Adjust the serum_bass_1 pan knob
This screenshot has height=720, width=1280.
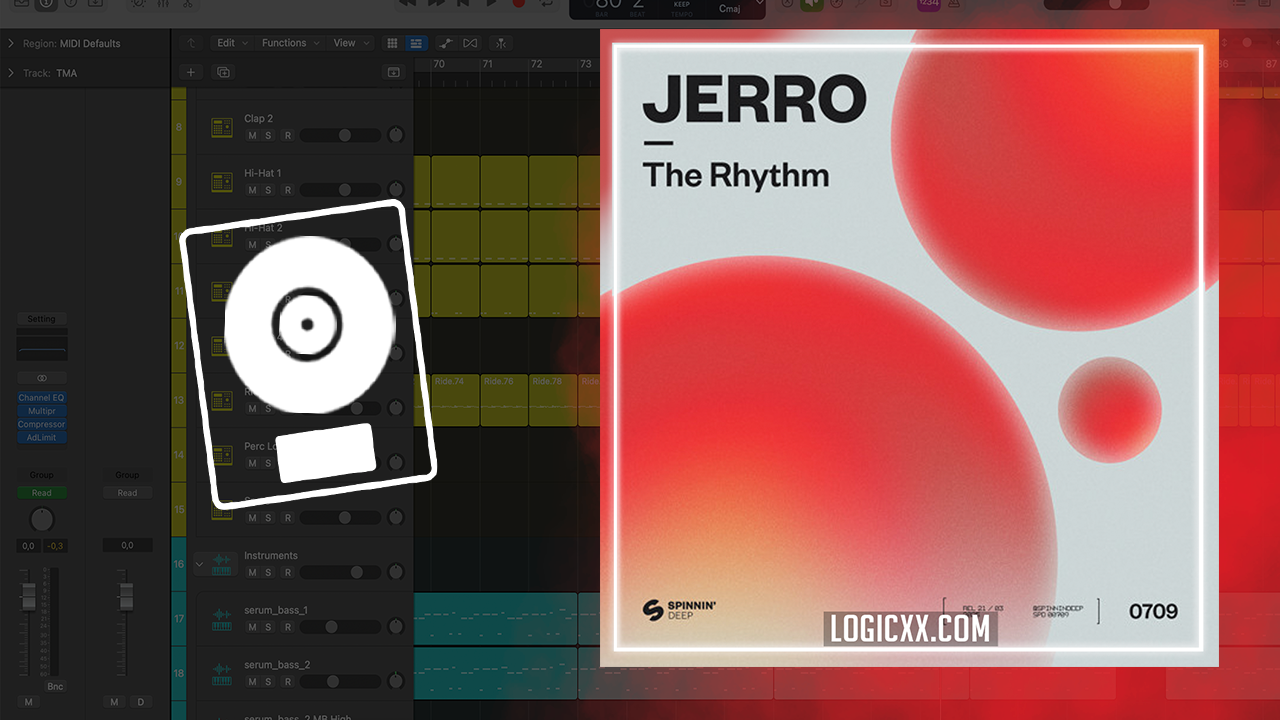tap(396, 627)
